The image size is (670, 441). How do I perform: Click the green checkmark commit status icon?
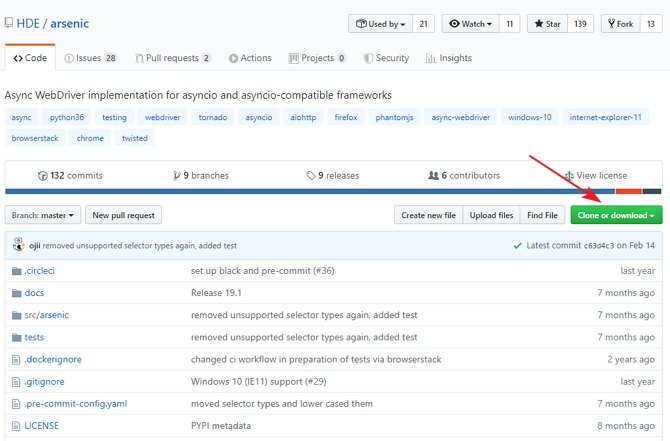pyautogui.click(x=516, y=245)
